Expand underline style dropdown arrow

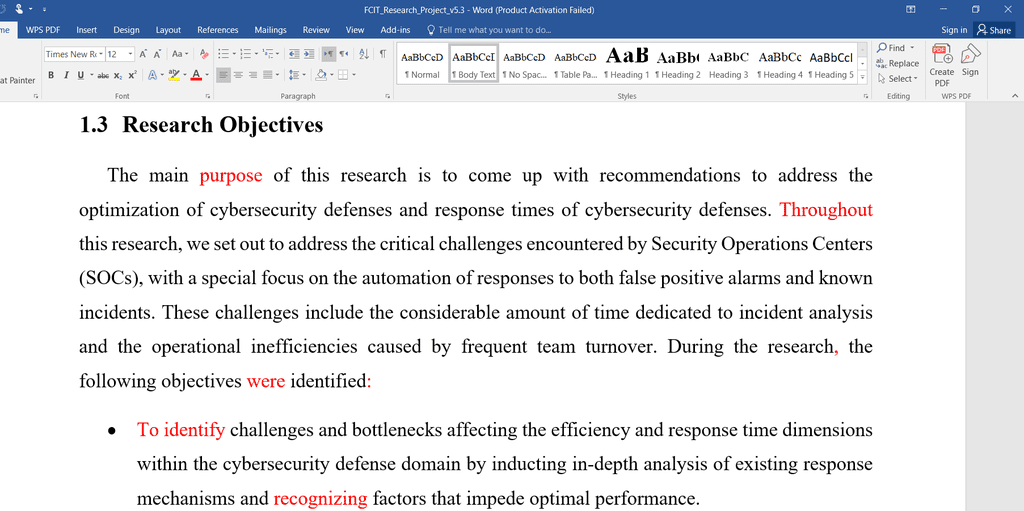(x=91, y=75)
